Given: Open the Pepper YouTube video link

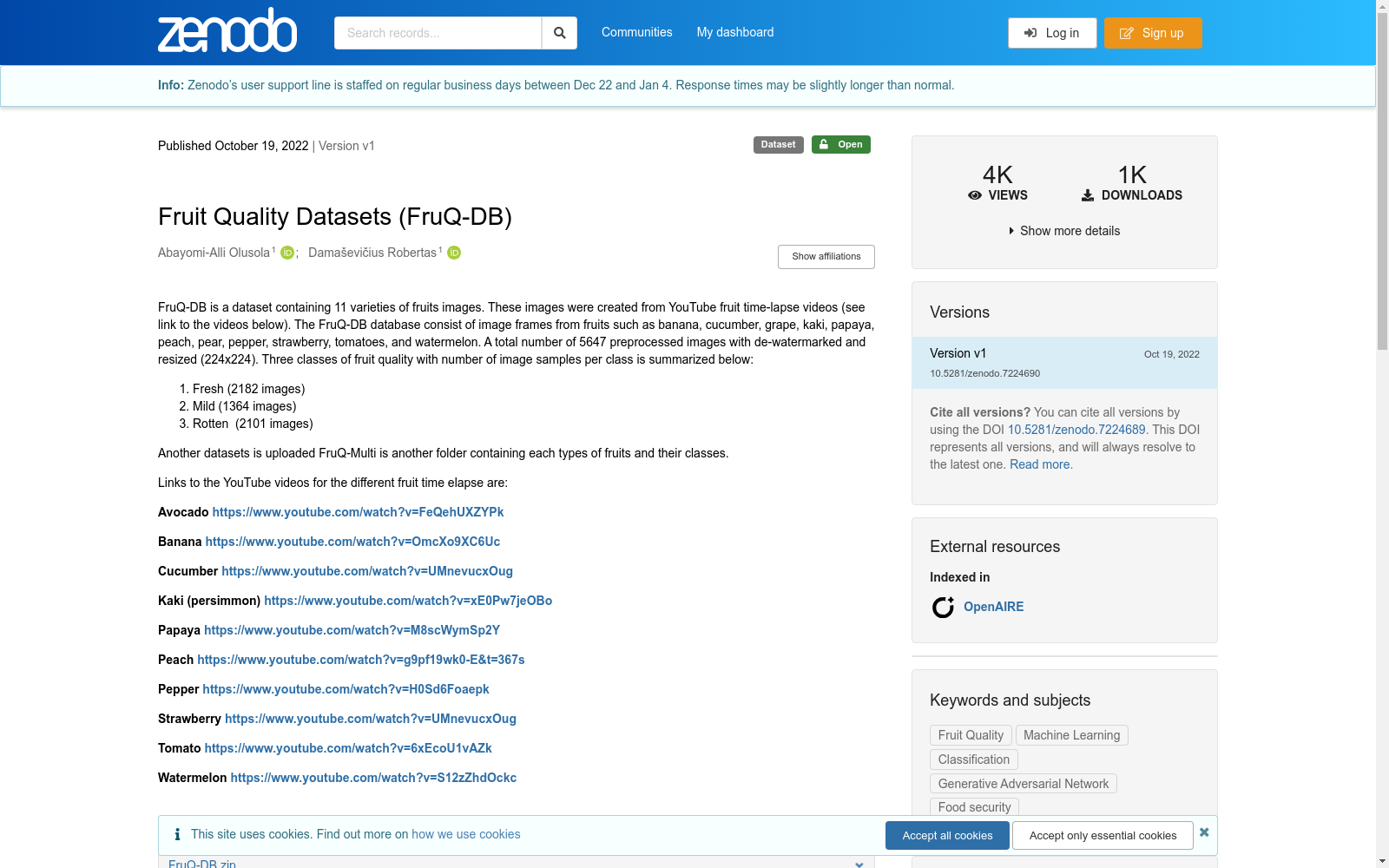Looking at the screenshot, I should [346, 689].
